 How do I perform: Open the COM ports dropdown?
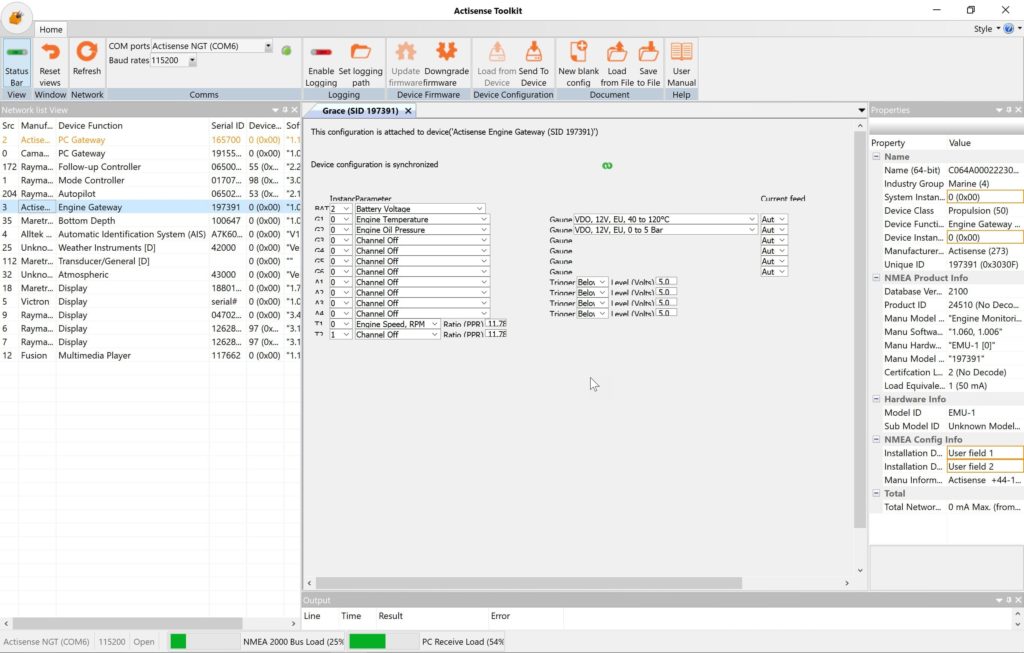[x=268, y=46]
